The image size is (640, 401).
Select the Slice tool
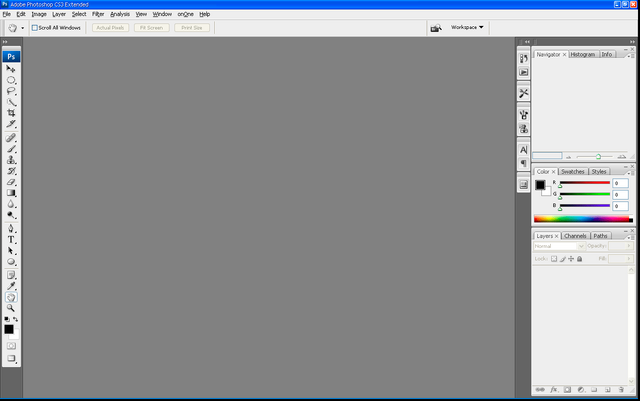[x=11, y=124]
